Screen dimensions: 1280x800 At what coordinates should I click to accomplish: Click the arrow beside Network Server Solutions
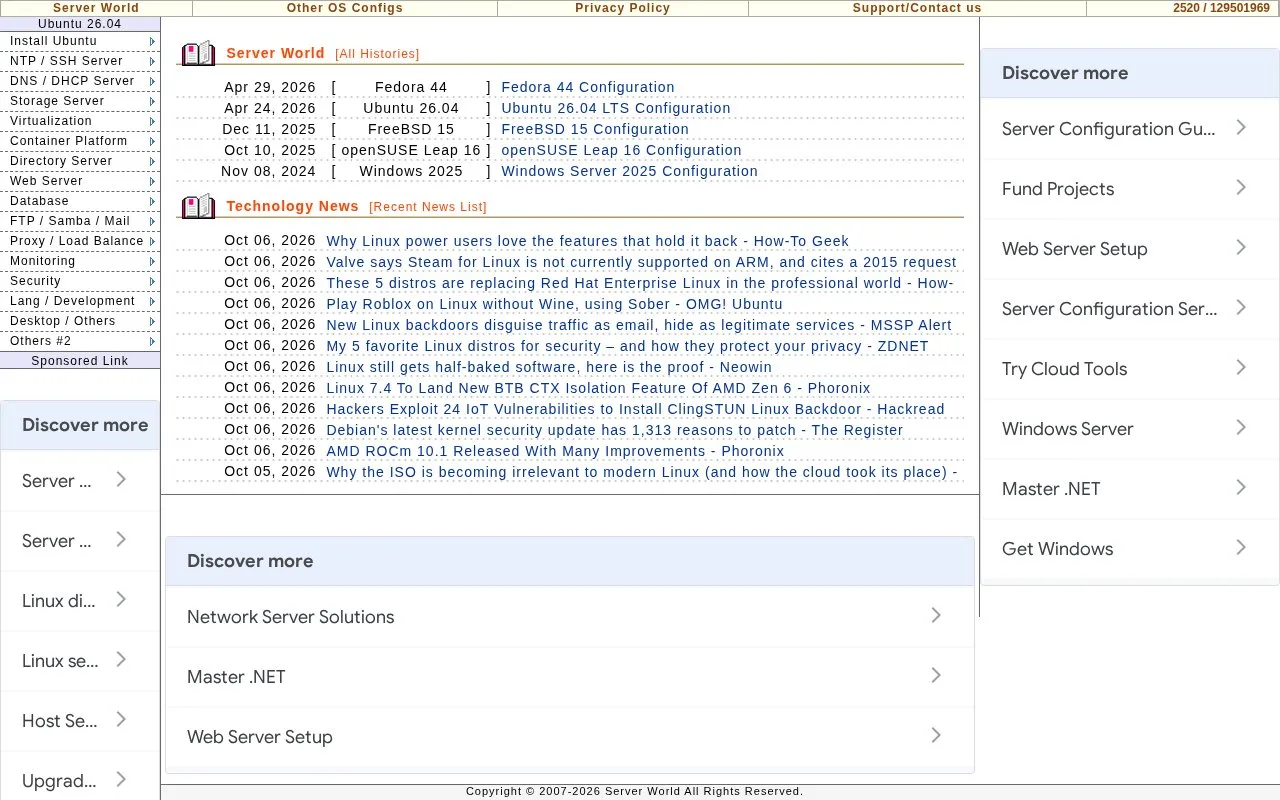click(936, 616)
